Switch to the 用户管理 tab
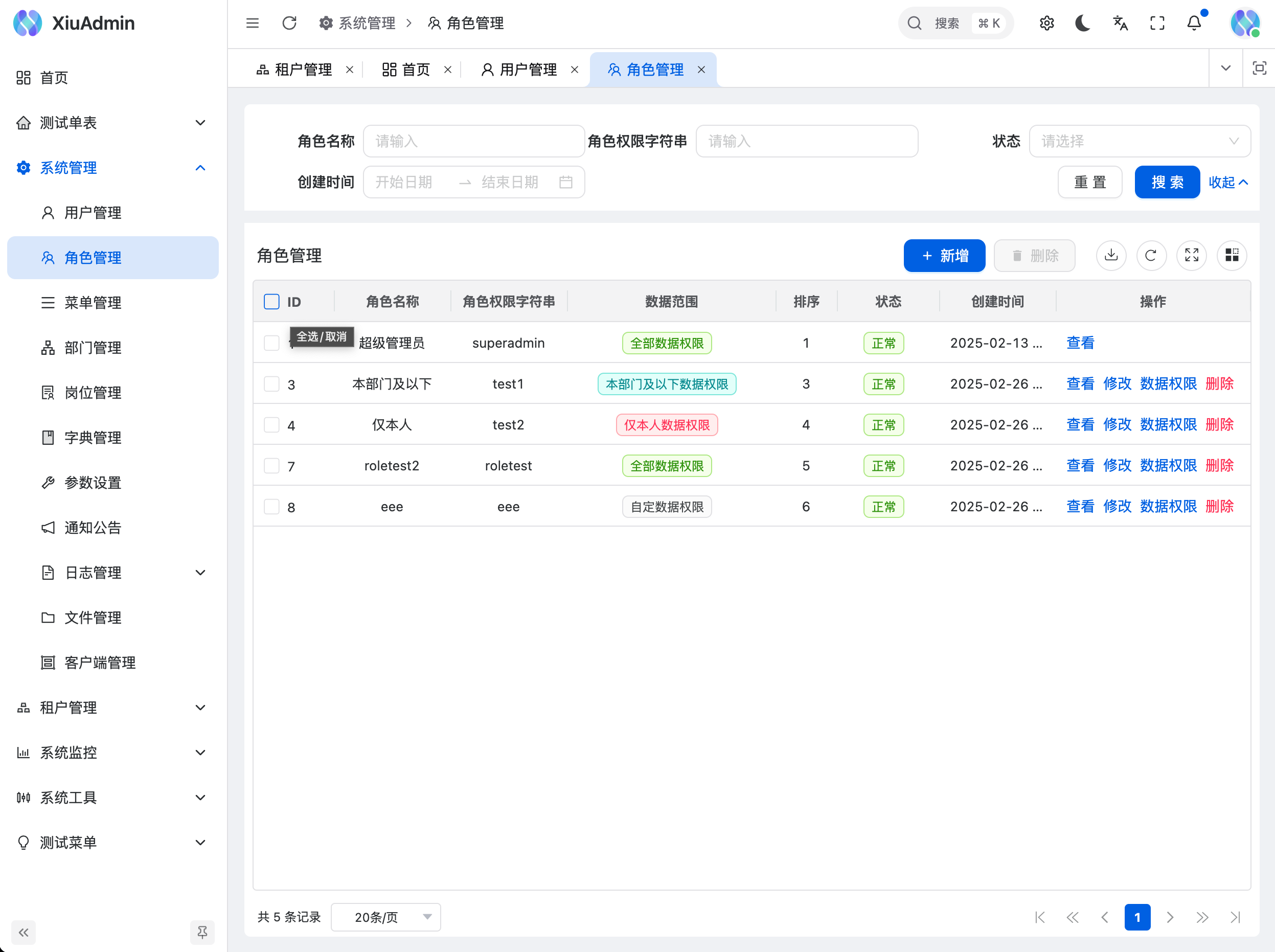Image resolution: width=1275 pixels, height=952 pixels. point(527,69)
